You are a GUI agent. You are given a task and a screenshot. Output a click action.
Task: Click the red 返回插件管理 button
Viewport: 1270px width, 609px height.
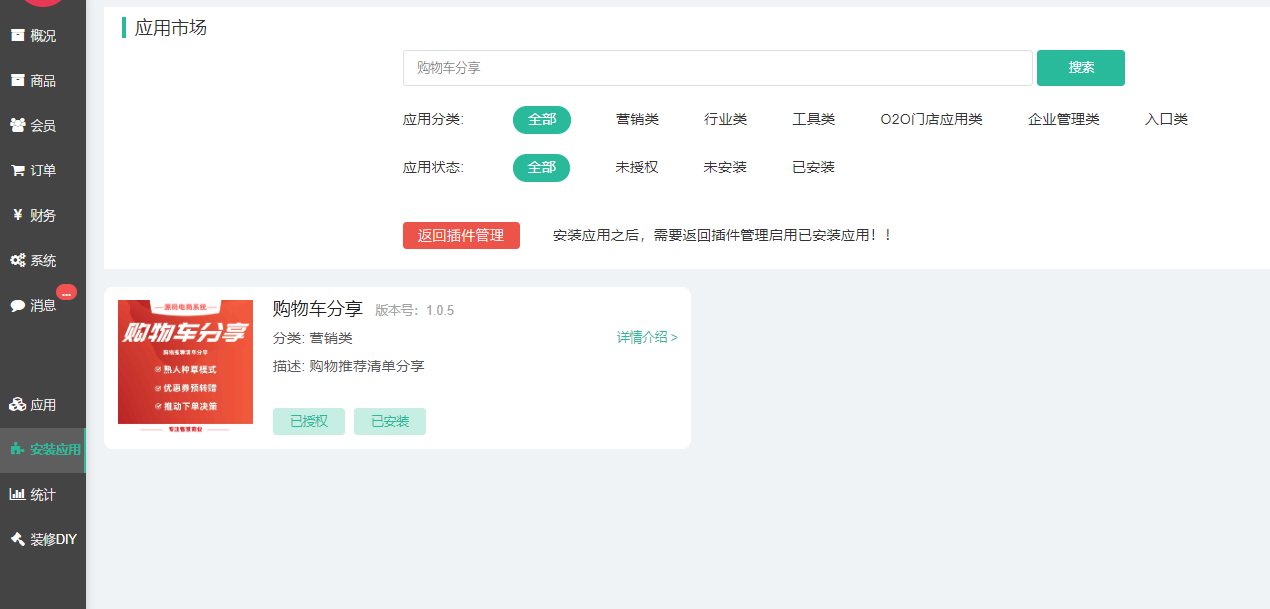pos(461,236)
